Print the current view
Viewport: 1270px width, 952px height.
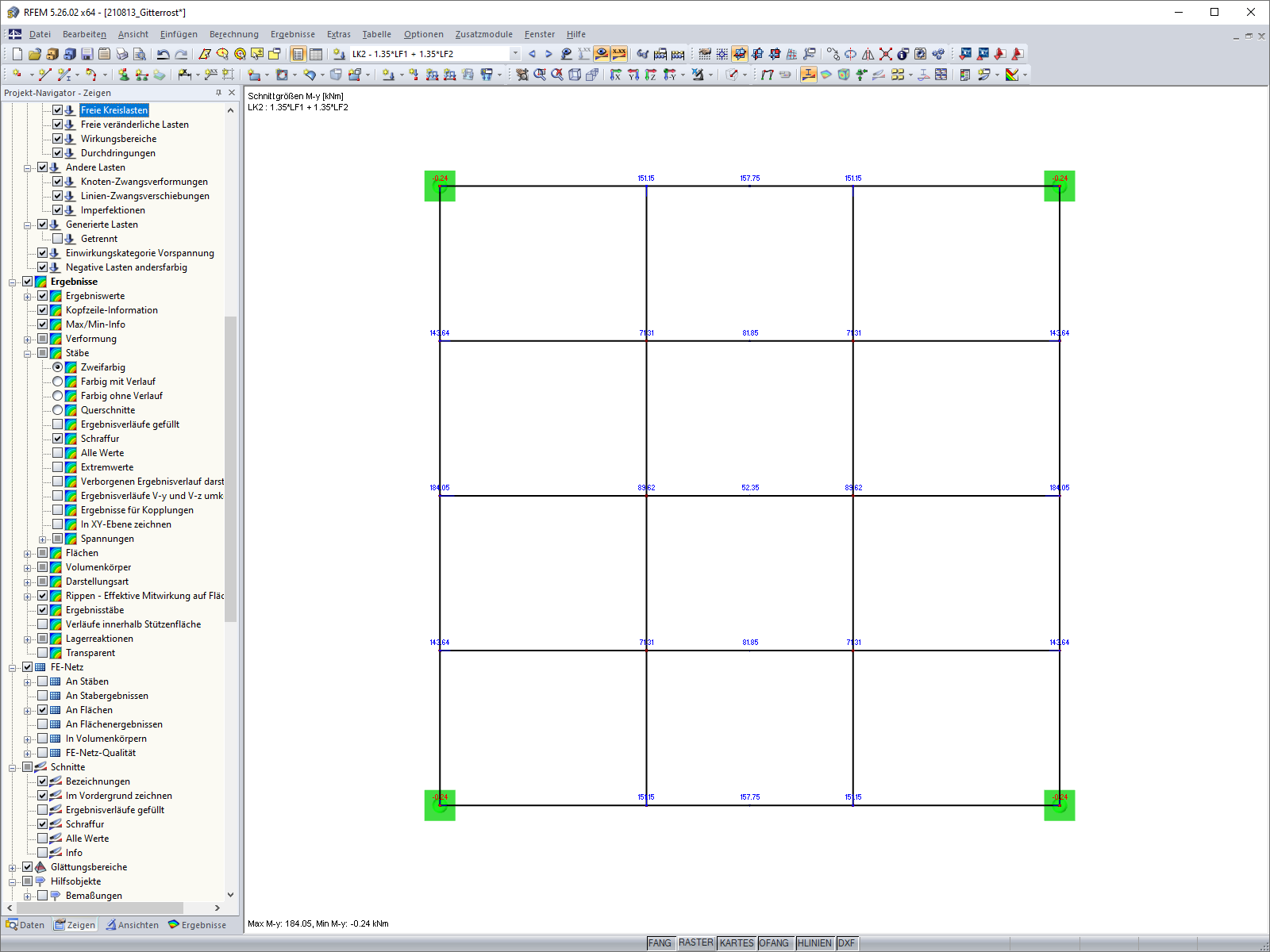(x=122, y=53)
